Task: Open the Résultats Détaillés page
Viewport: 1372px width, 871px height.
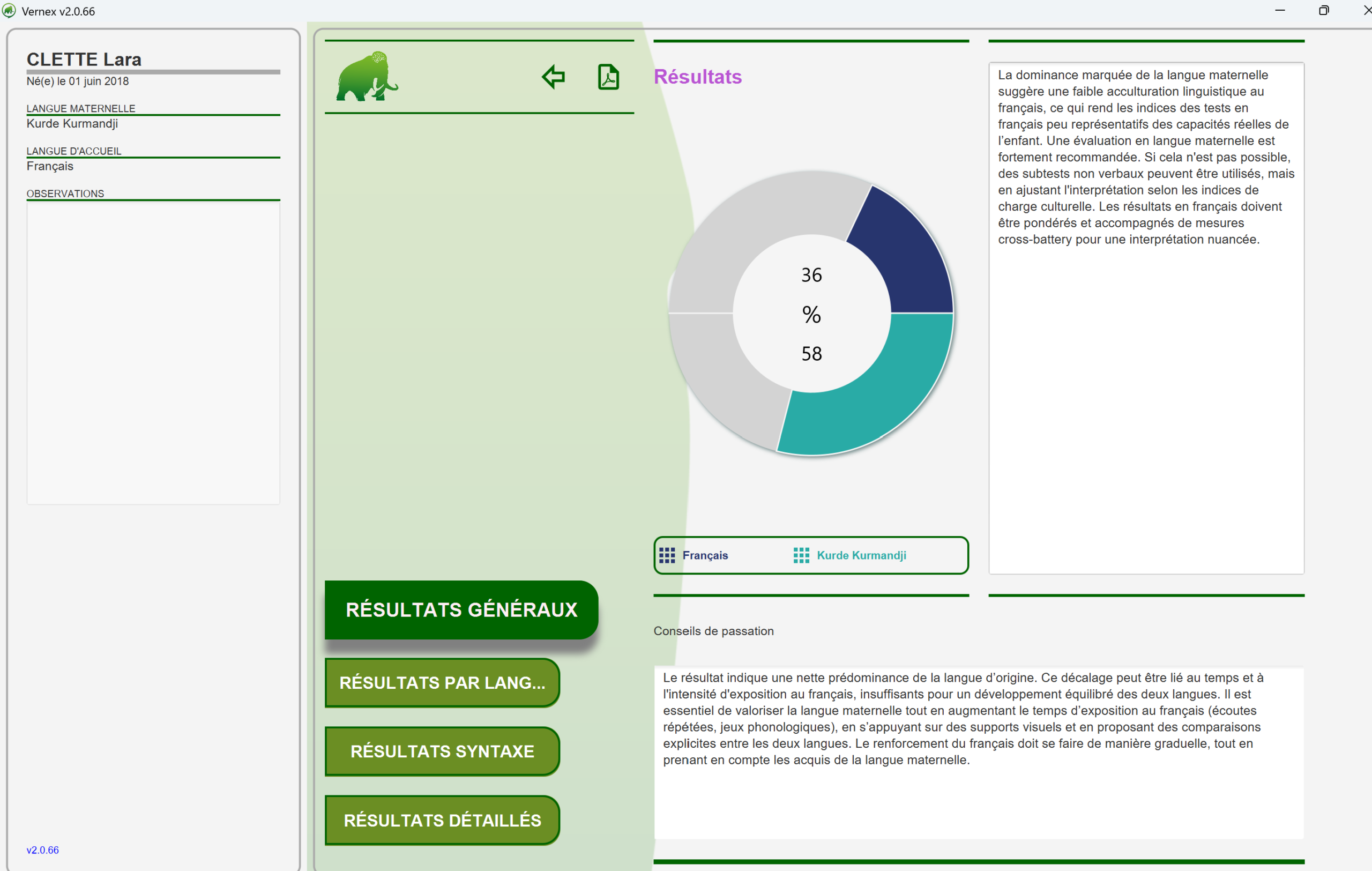Action: (442, 820)
